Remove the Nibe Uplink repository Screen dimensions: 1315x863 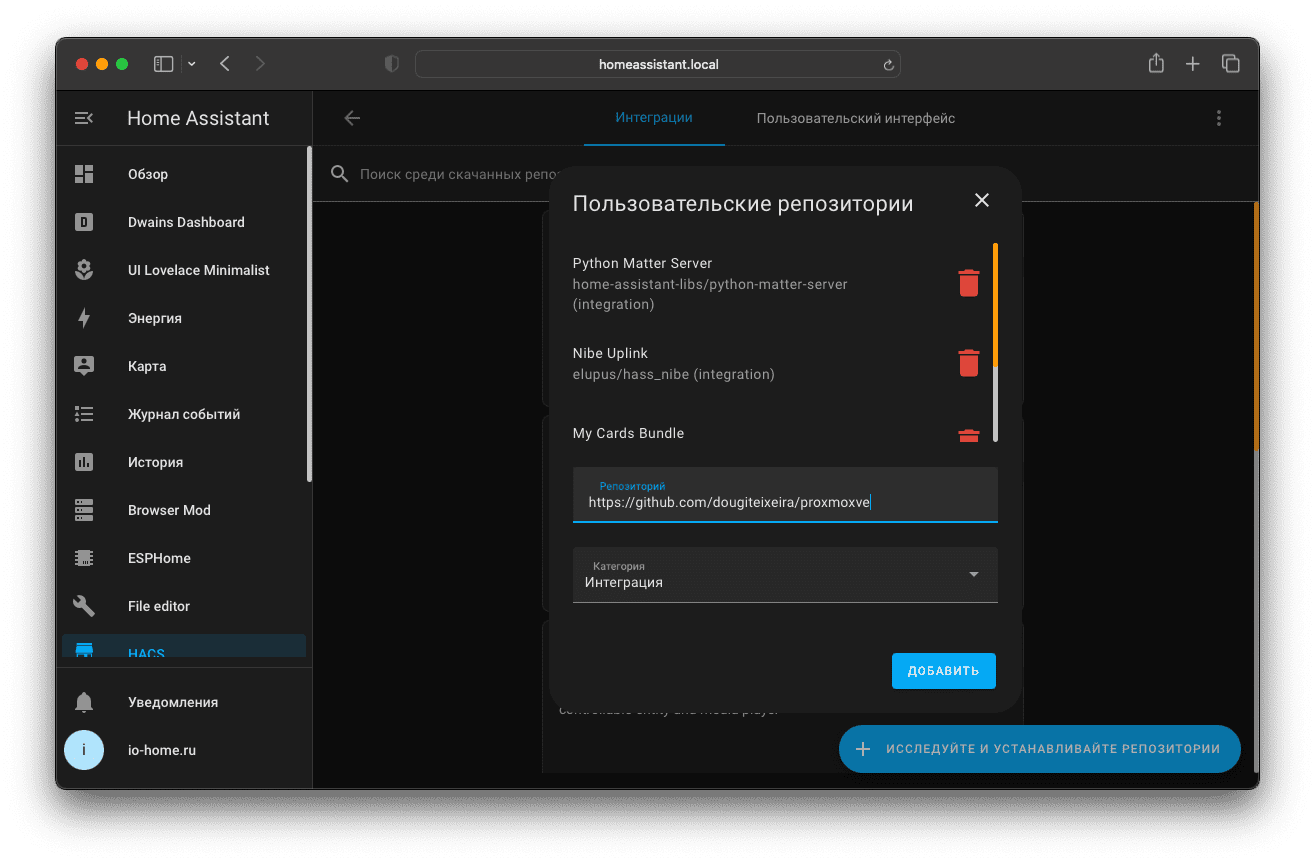click(x=968, y=363)
